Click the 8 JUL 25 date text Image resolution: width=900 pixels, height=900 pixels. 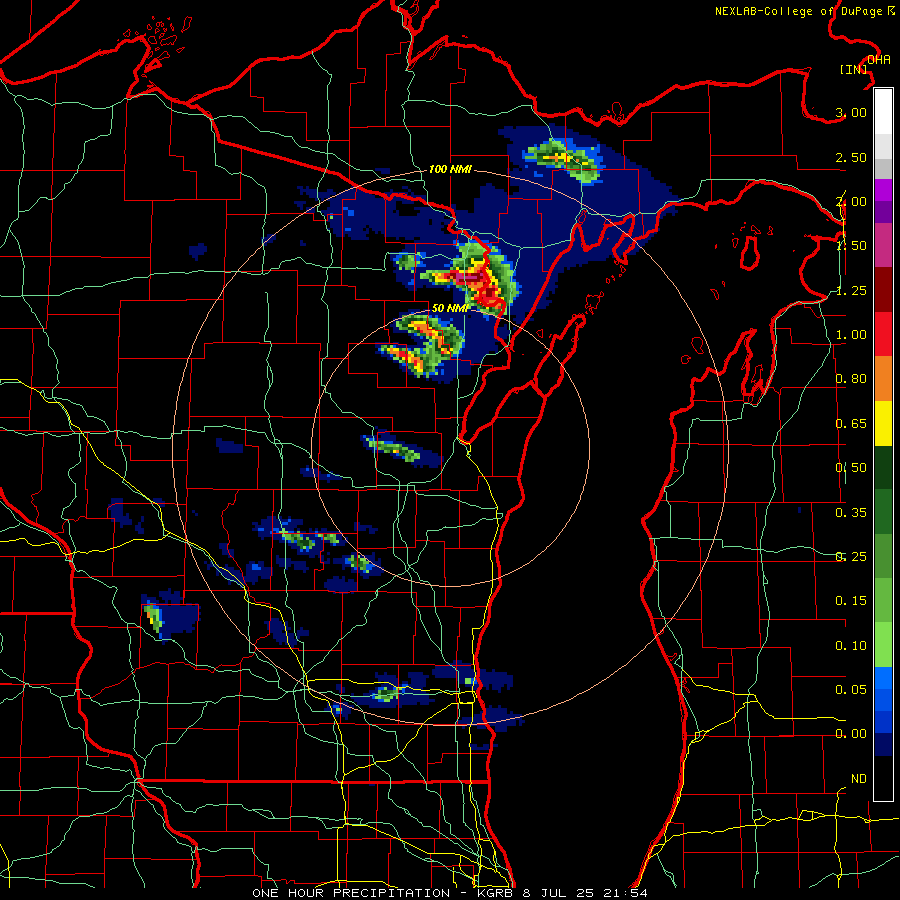(558, 893)
